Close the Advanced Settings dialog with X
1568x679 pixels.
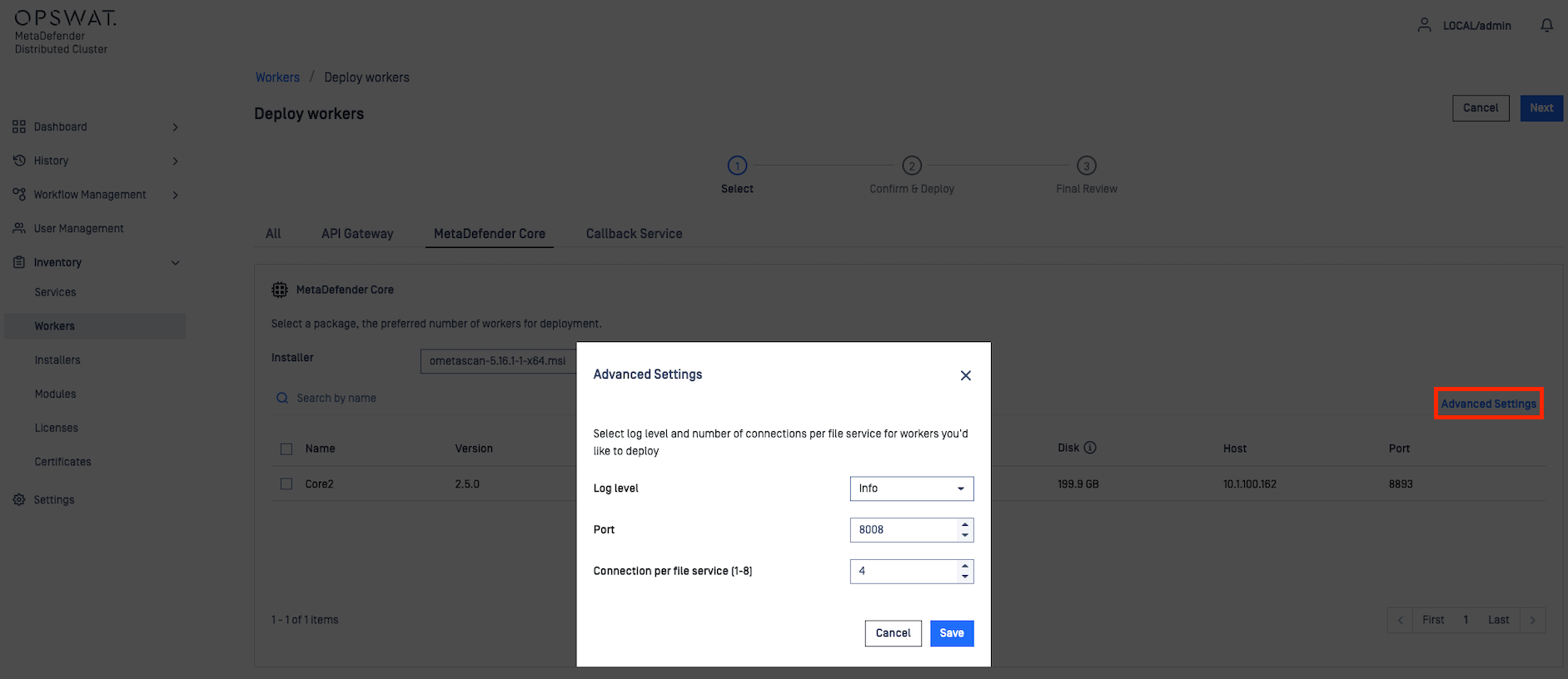[965, 375]
